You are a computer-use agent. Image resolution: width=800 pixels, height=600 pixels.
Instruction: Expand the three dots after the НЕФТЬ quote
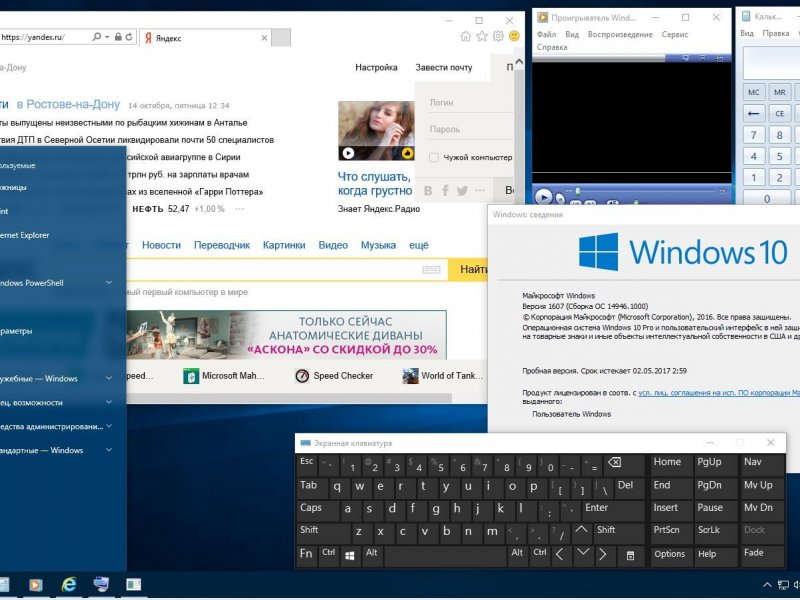(x=239, y=209)
